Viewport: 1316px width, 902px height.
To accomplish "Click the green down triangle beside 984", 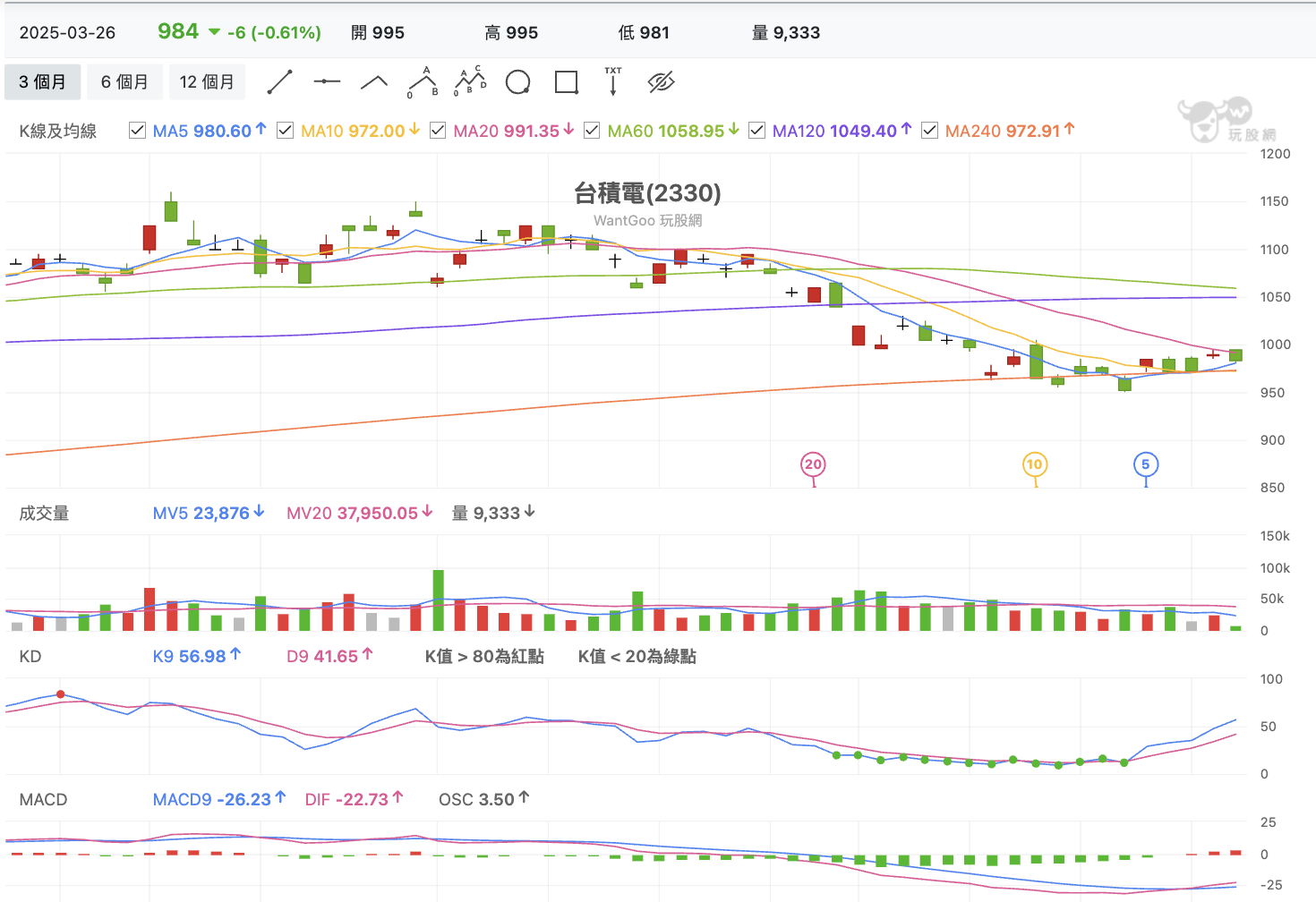I will click(x=215, y=32).
